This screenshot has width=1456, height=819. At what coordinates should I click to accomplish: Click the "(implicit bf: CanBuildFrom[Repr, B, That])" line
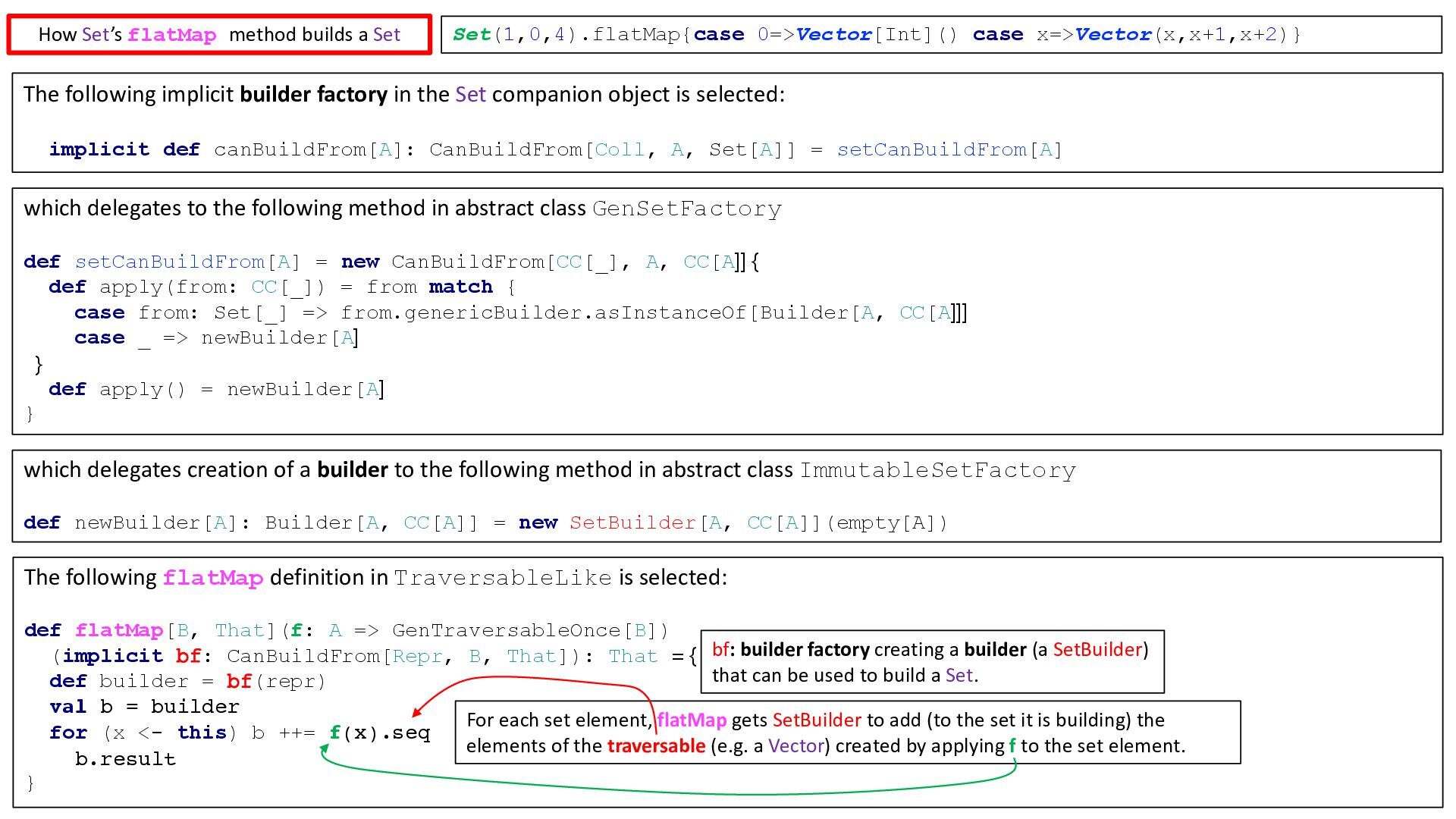point(374,657)
